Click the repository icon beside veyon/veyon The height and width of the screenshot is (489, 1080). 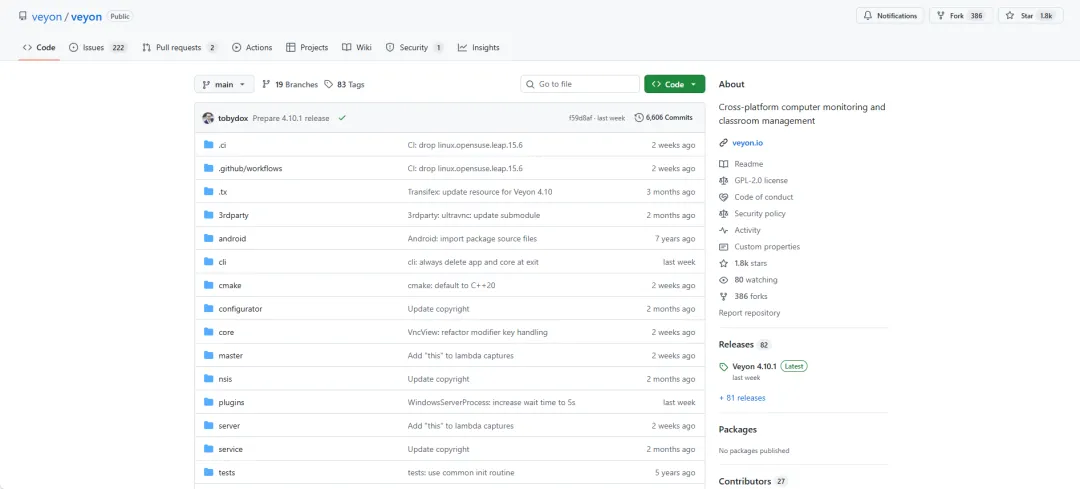tap(23, 16)
